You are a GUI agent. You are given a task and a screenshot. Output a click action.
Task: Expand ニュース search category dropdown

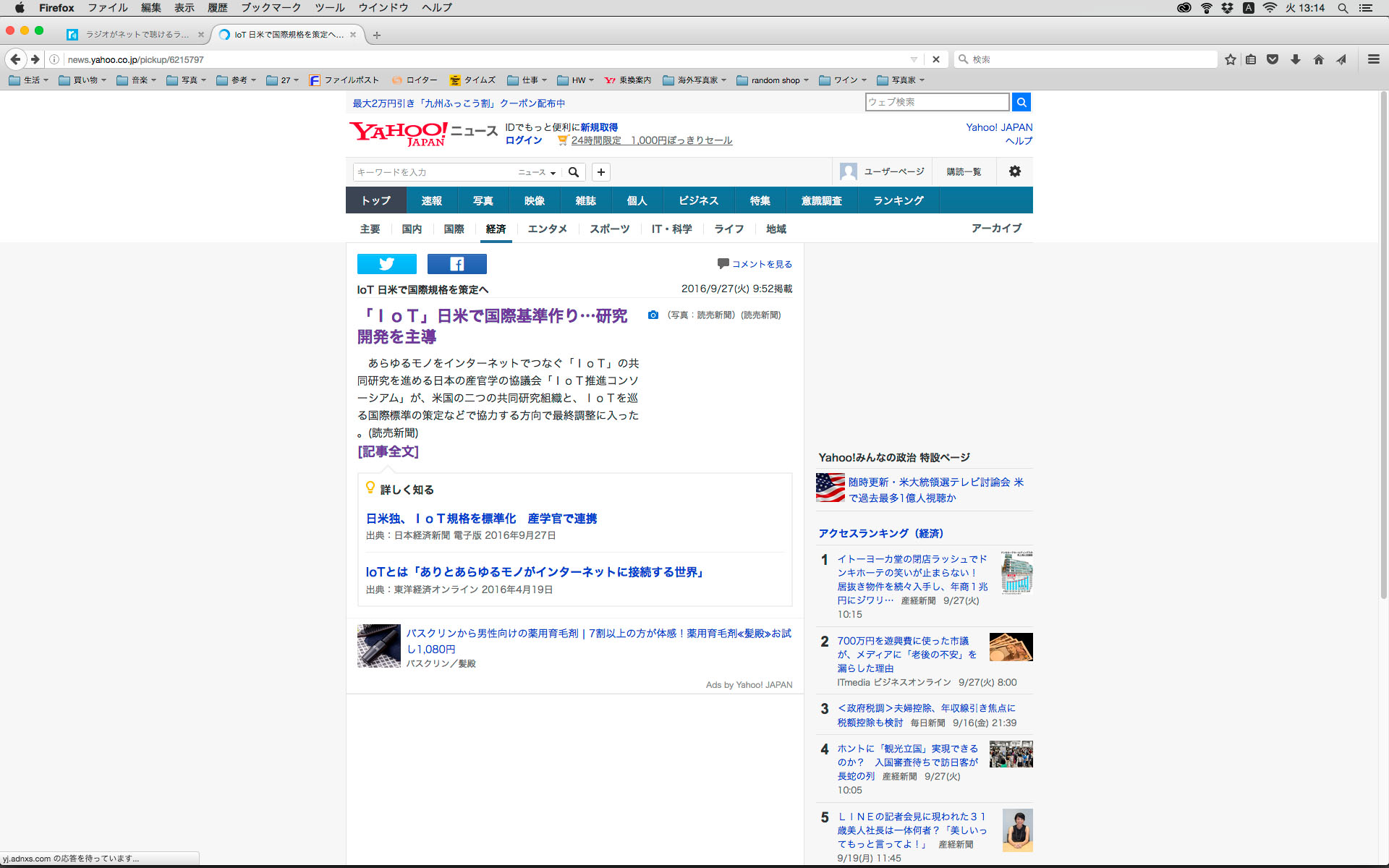[x=537, y=172]
